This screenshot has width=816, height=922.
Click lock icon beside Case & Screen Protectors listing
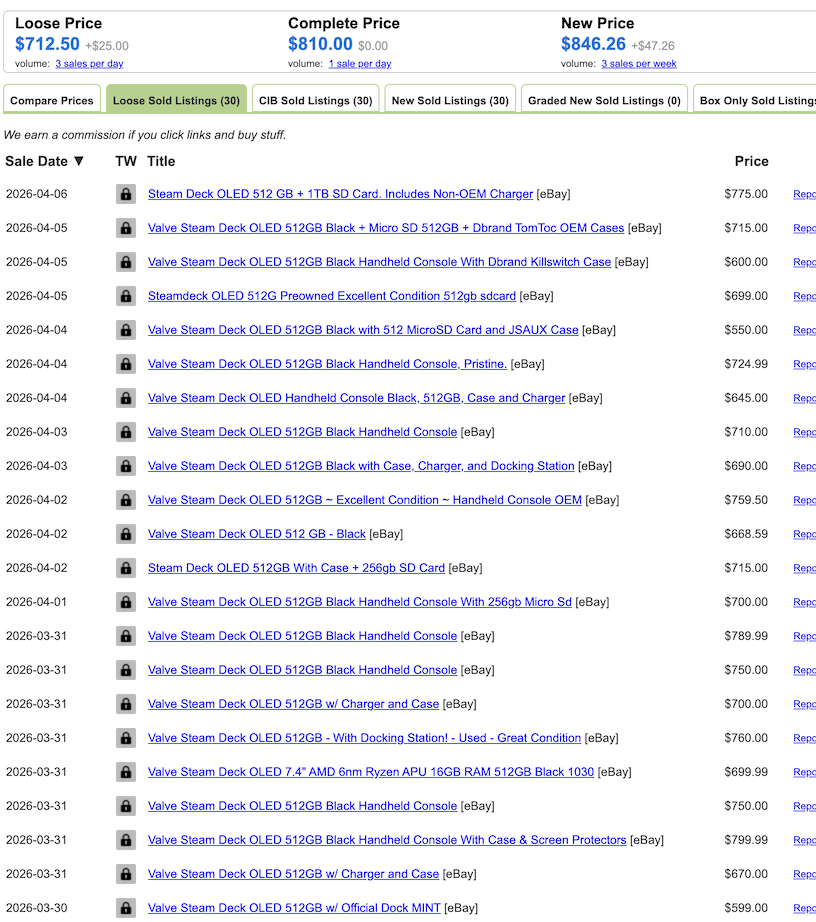coord(126,840)
